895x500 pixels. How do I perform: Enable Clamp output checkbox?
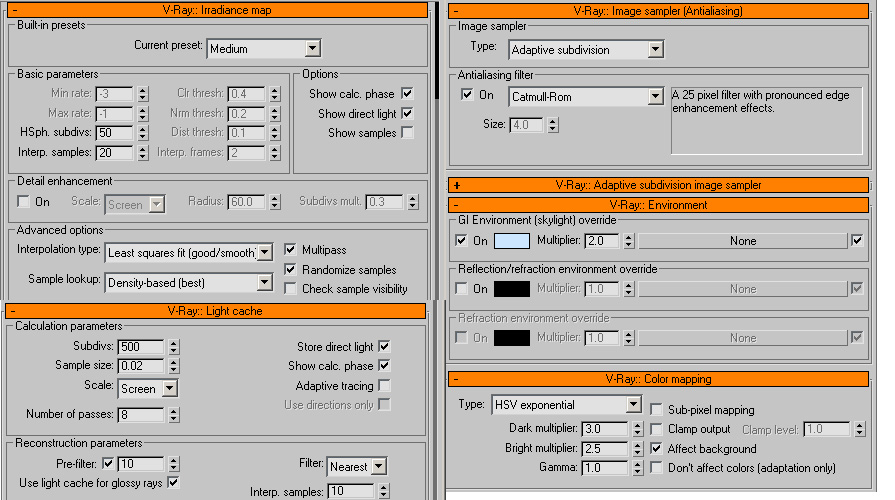(656, 429)
